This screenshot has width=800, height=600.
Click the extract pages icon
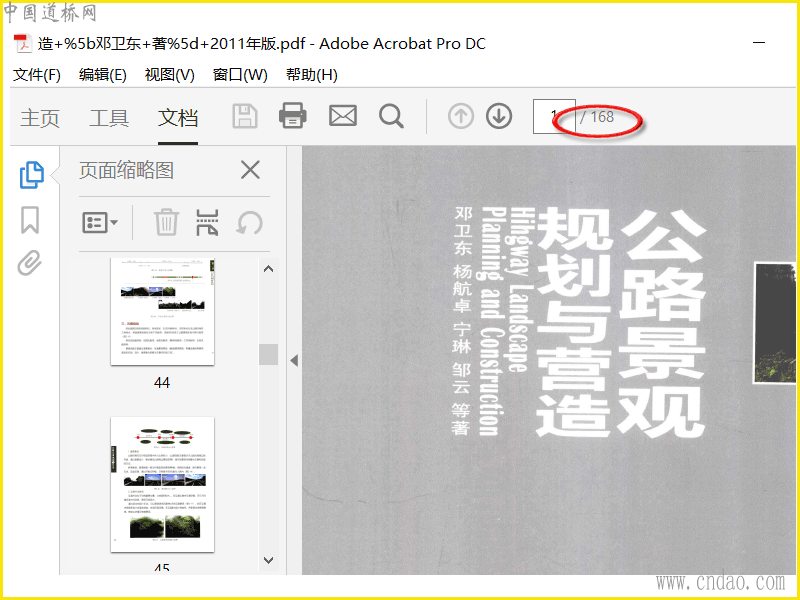pos(207,222)
